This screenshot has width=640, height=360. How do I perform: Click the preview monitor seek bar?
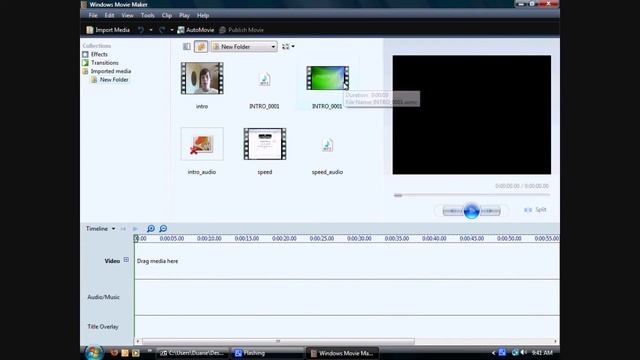pyautogui.click(x=471, y=195)
